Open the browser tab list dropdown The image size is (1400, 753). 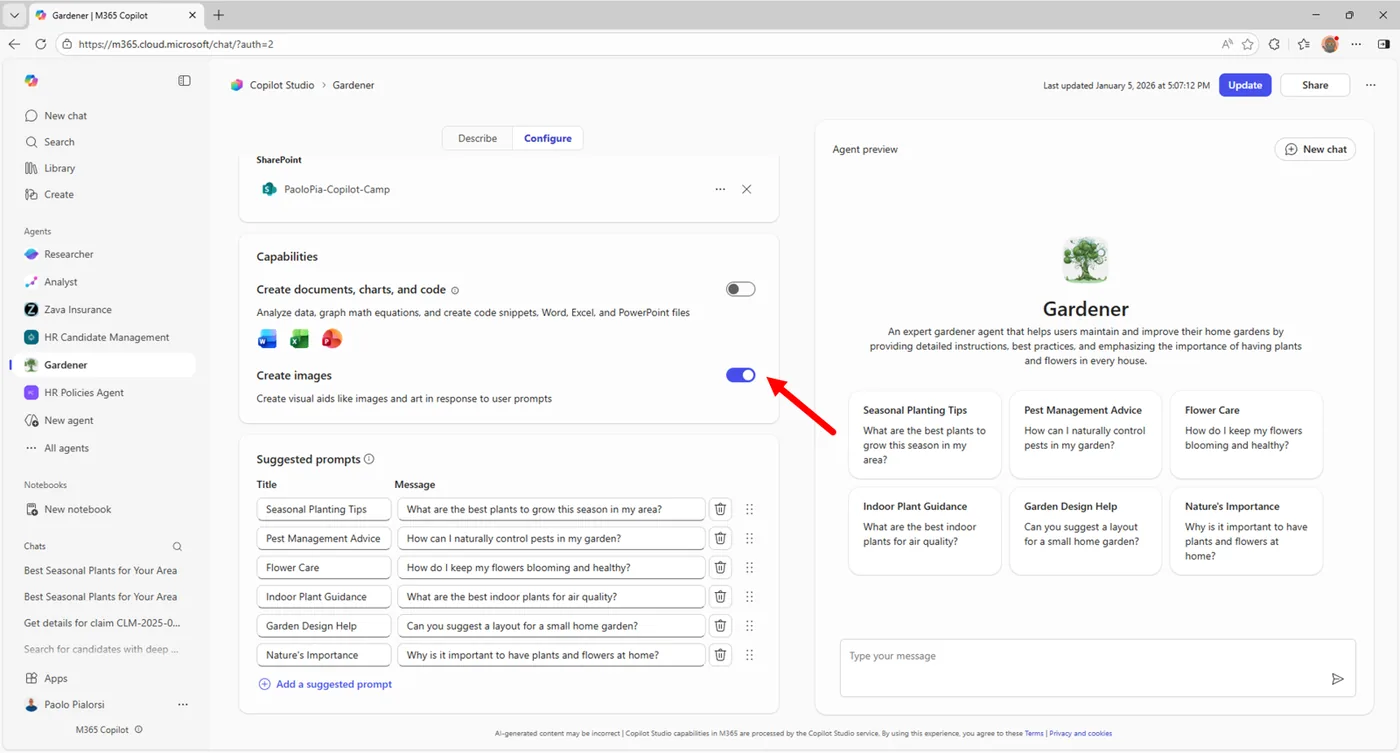(x=14, y=15)
